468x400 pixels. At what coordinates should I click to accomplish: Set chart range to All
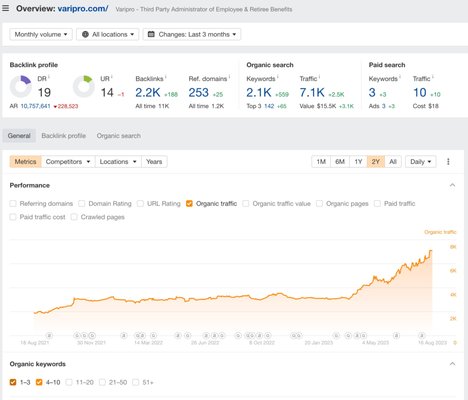coord(393,162)
